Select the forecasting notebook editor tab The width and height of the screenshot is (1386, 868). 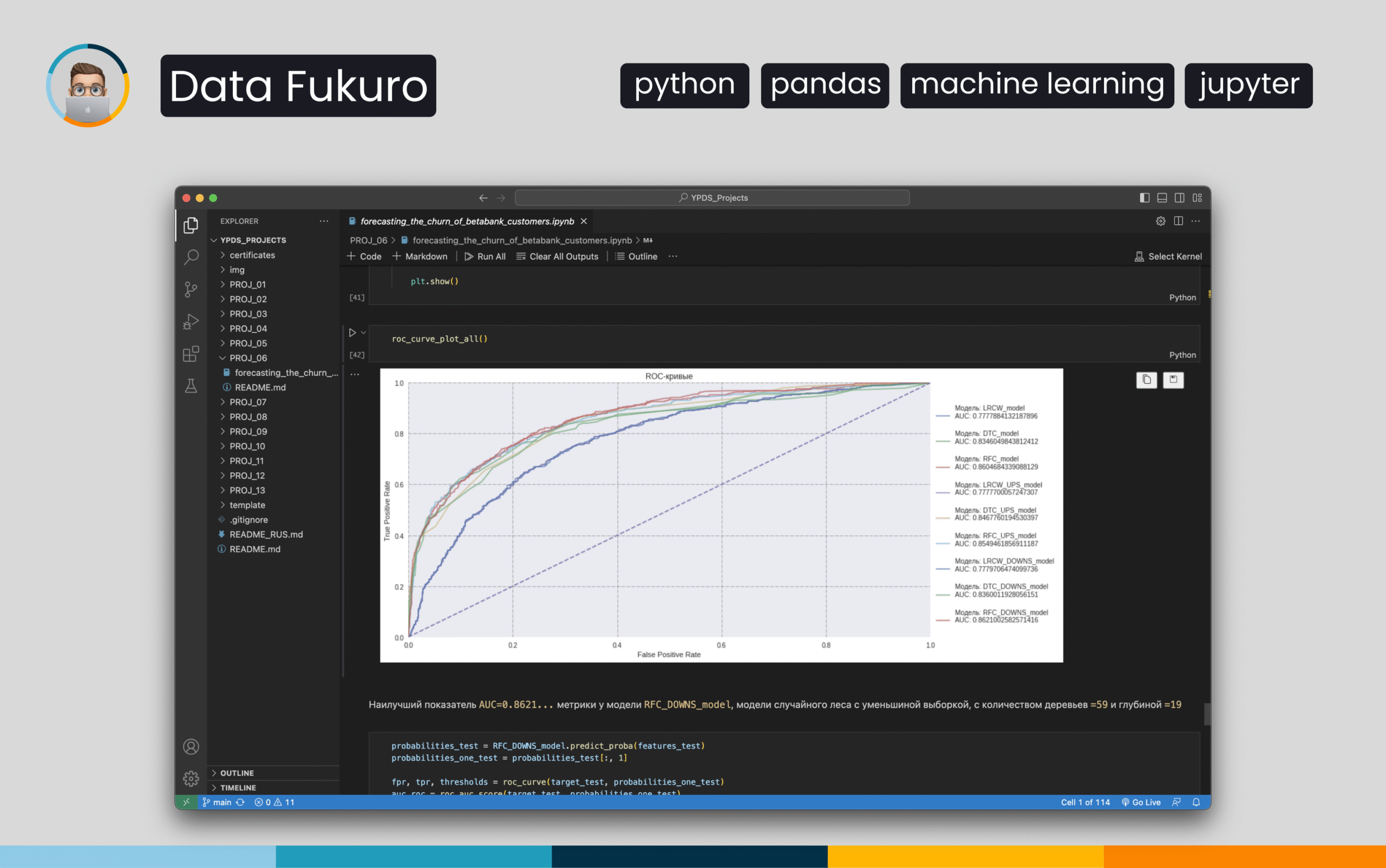click(x=466, y=221)
